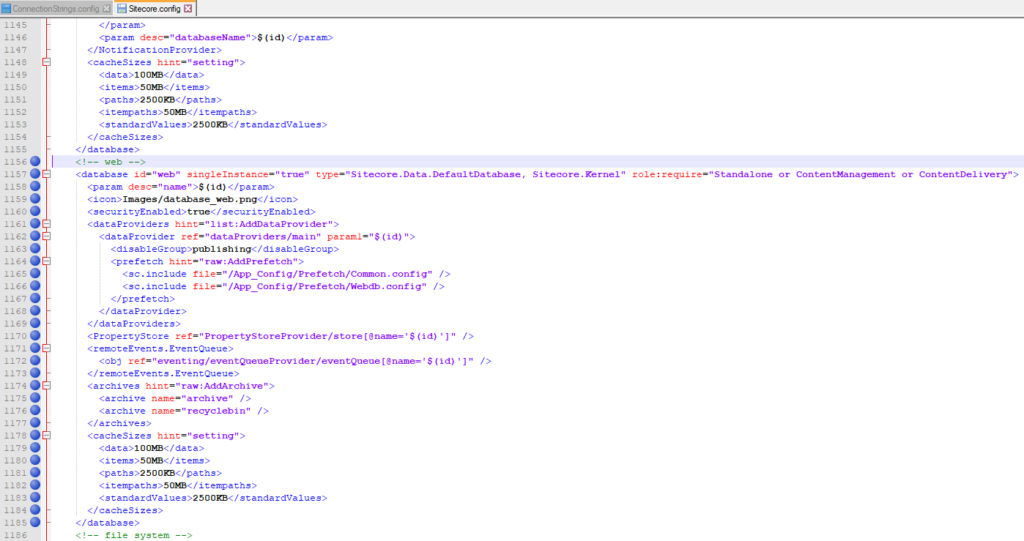The width and height of the screenshot is (1024, 541).
Task: Collapse the web database block at line 1157
Action: point(46,174)
